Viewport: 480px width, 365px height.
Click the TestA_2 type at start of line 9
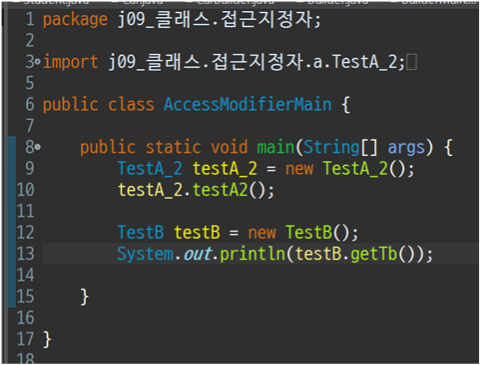150,168
